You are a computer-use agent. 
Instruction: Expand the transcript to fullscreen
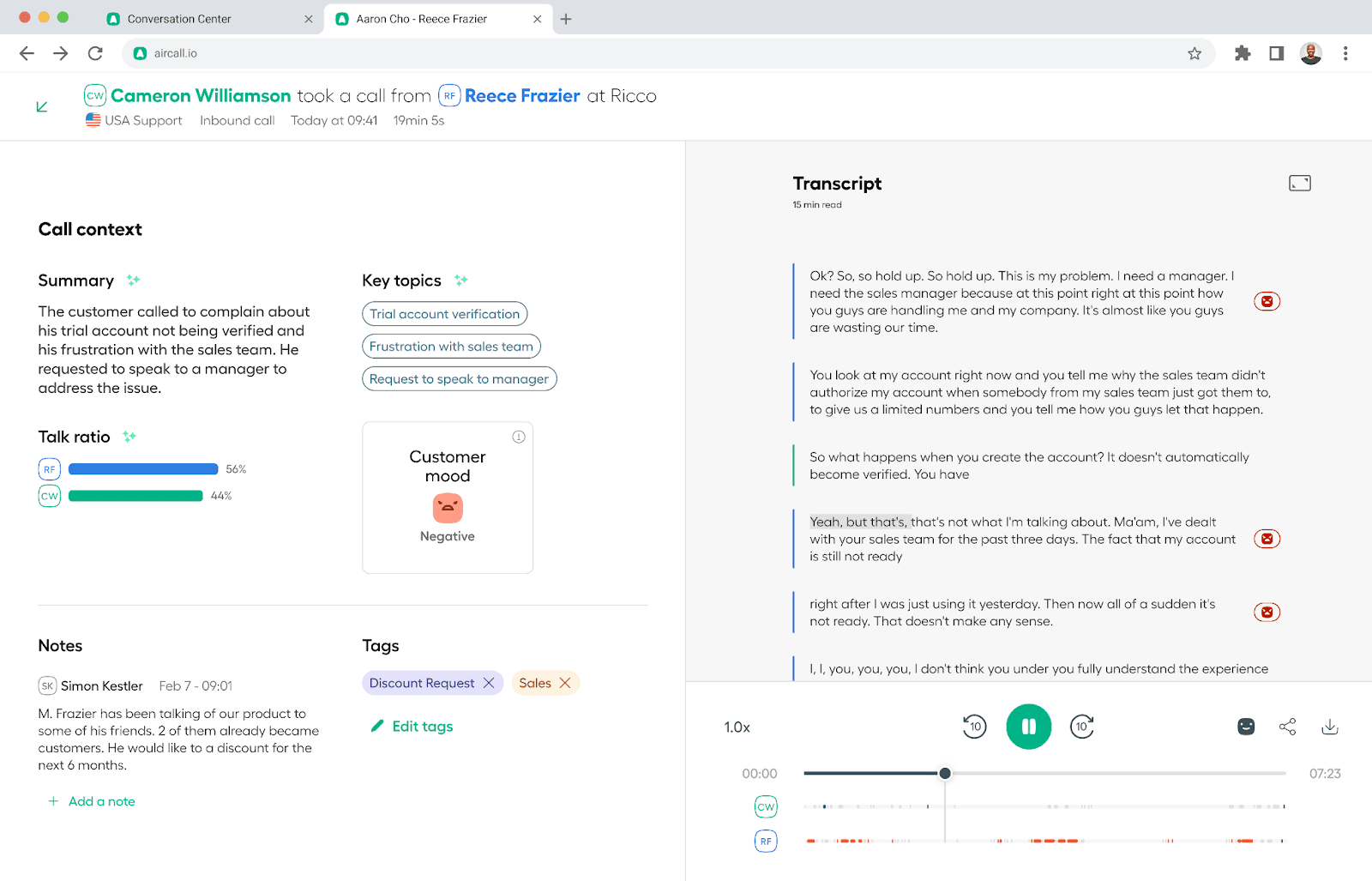point(1299,183)
